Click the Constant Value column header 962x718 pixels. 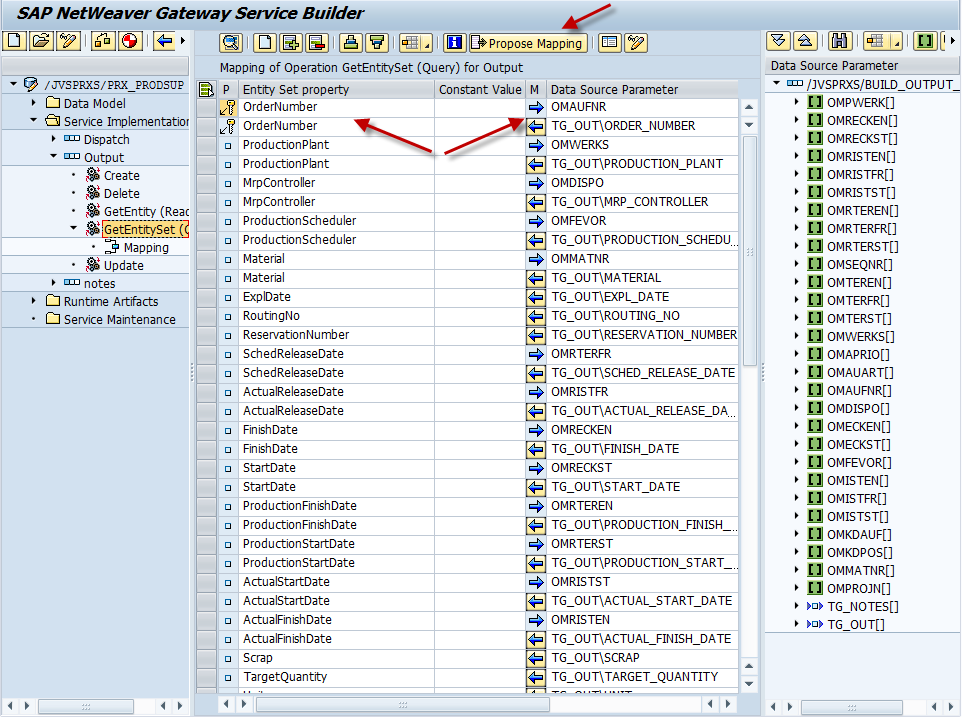[480, 90]
